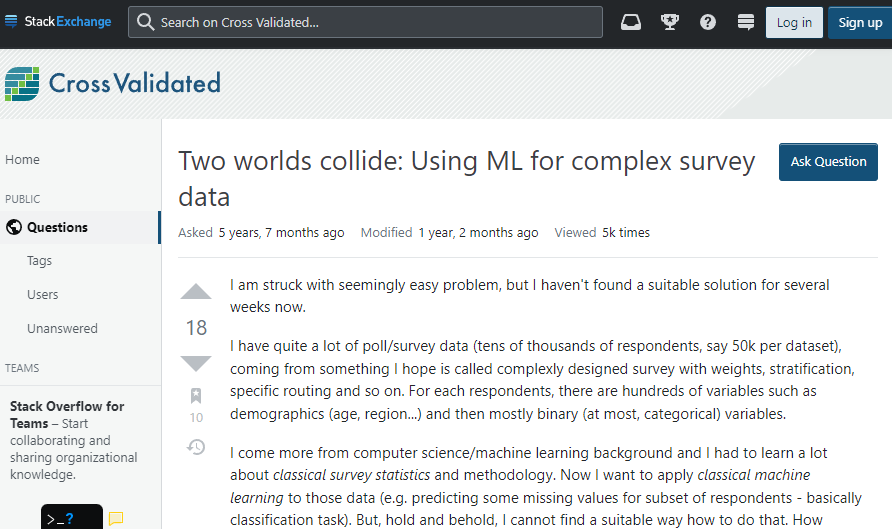Click the Cross Validated site logo
The image size is (892, 529).
click(x=113, y=84)
